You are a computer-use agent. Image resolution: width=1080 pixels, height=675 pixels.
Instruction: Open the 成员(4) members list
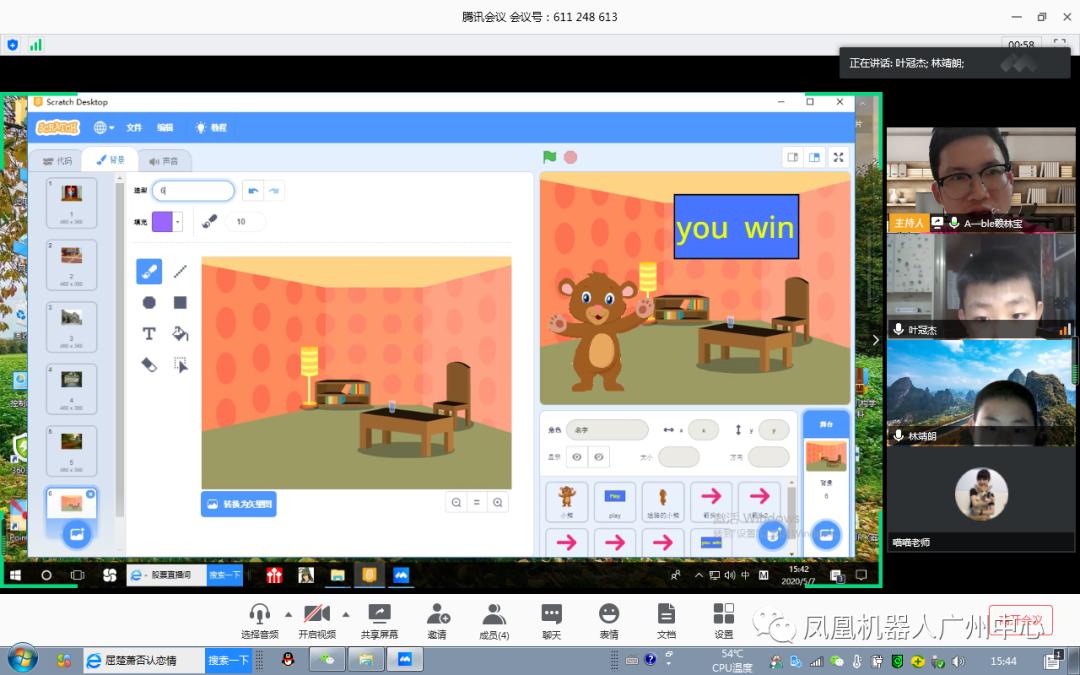click(x=494, y=621)
